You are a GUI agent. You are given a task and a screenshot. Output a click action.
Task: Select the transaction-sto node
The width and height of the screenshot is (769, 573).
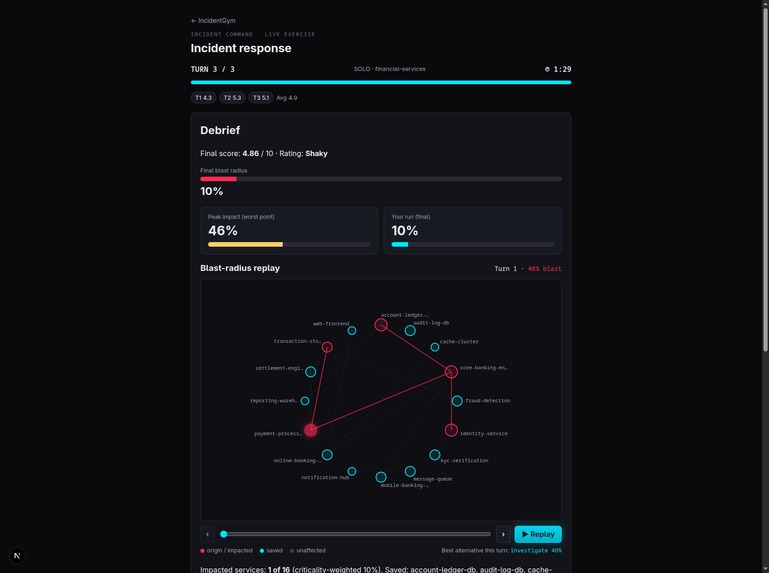[327, 347]
